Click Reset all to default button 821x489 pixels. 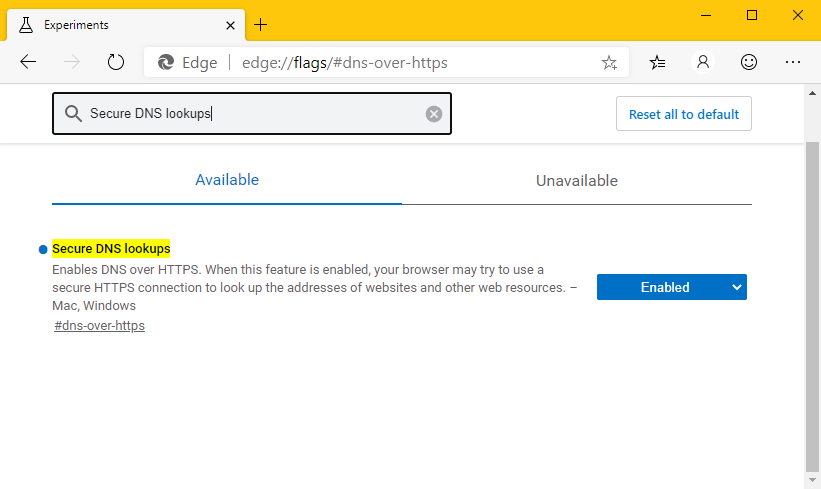click(683, 114)
